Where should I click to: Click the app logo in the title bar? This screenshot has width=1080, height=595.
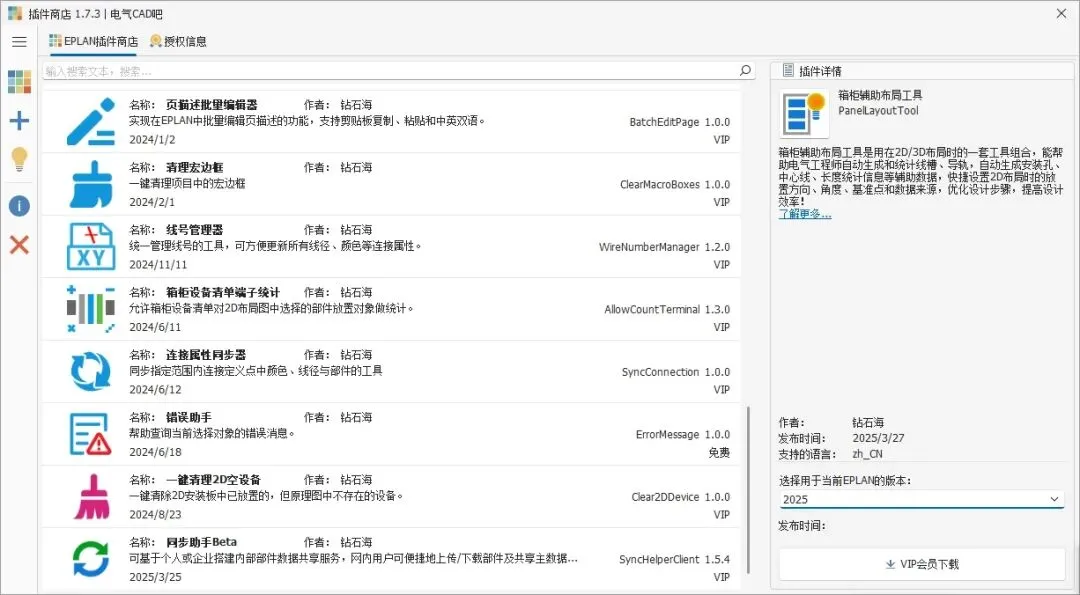coord(15,13)
